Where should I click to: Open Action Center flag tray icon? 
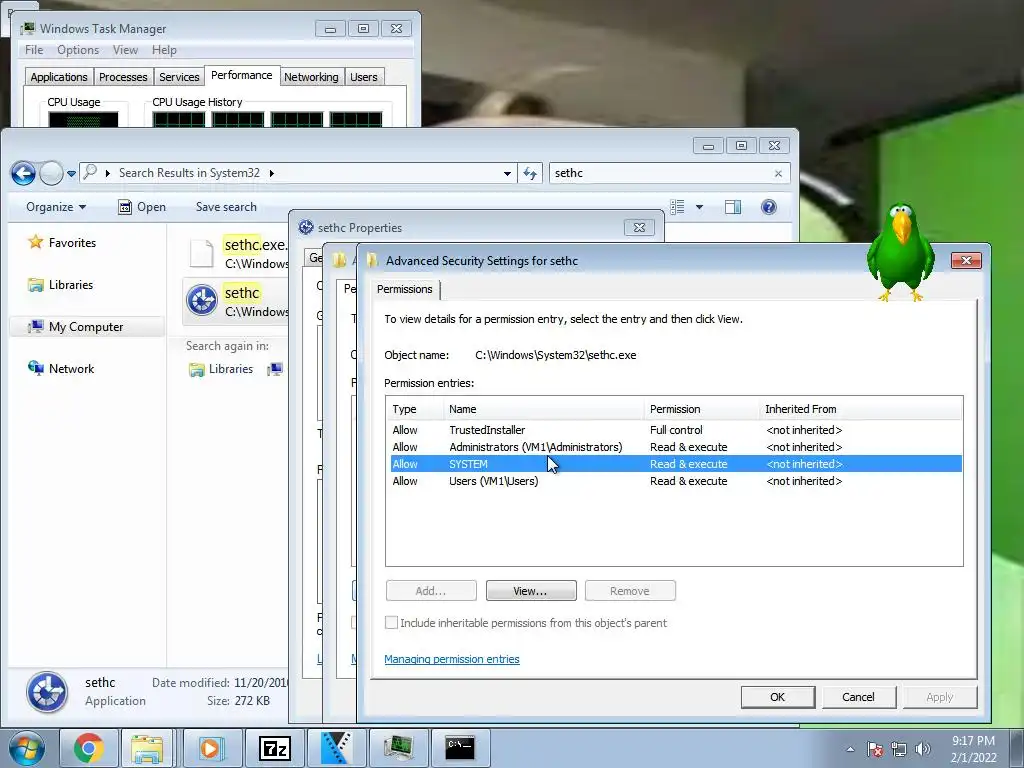coord(875,749)
